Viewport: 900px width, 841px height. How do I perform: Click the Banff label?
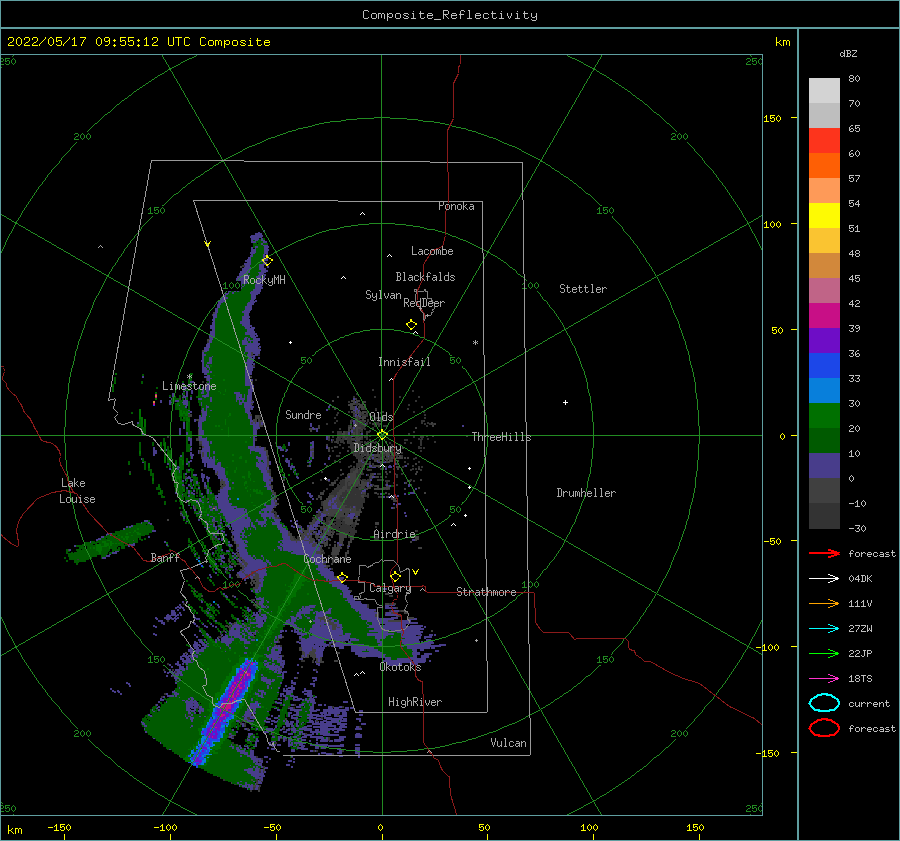pos(165,557)
